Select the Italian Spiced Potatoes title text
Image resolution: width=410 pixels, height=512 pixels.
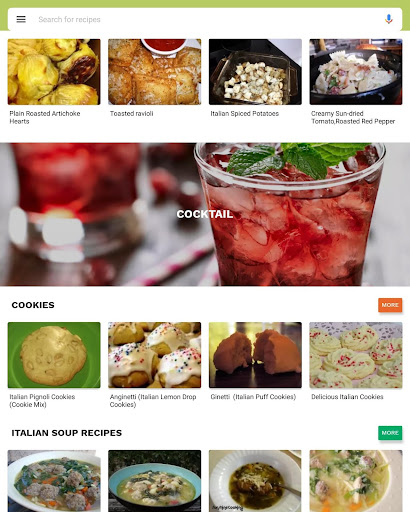[245, 114]
